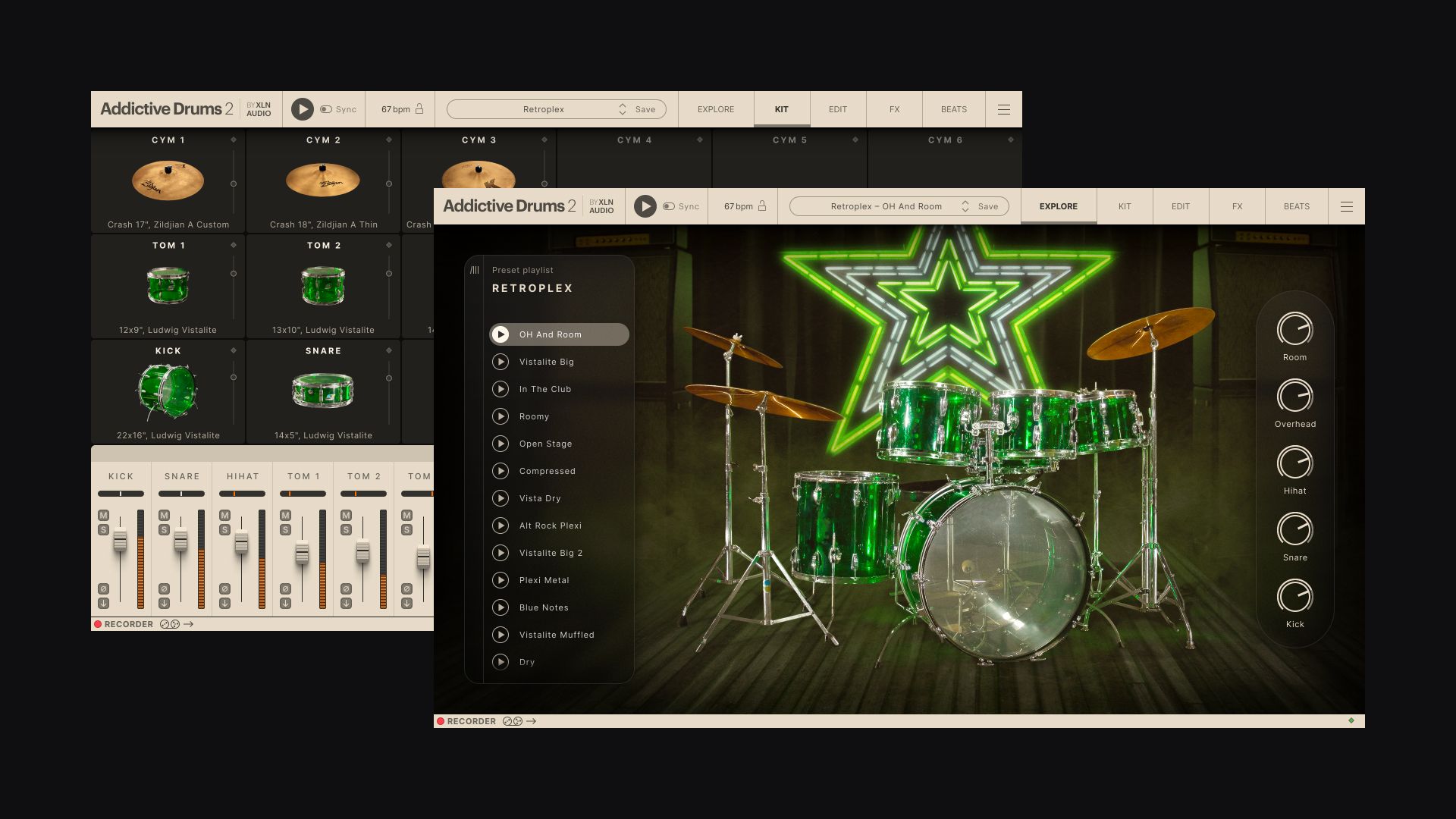Switch to EXPLORE tab in front window
1456x819 pixels.
pos(1059,206)
